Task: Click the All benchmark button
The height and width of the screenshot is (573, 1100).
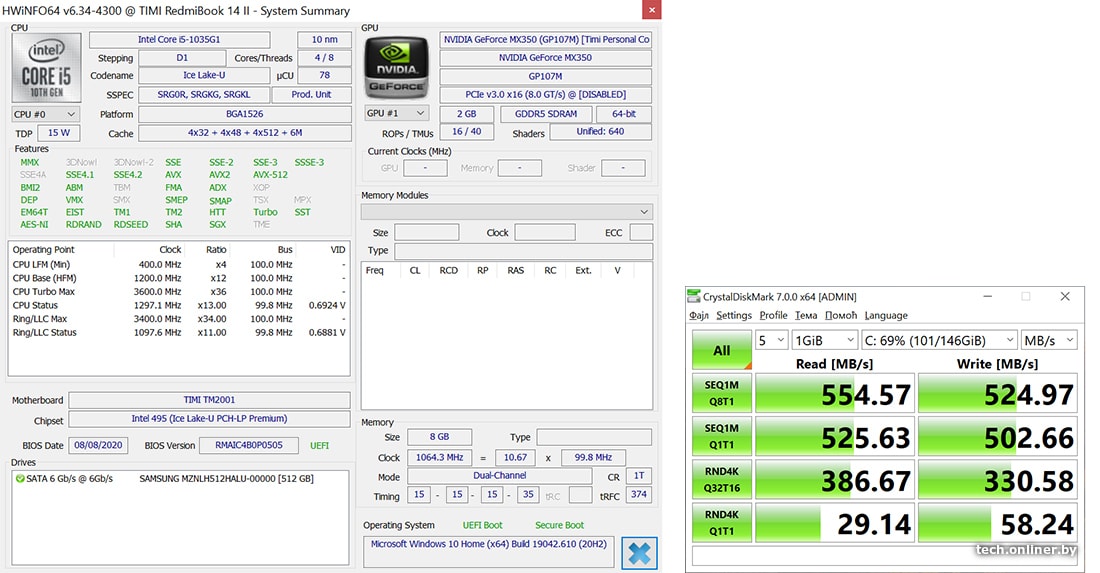Action: pyautogui.click(x=722, y=350)
